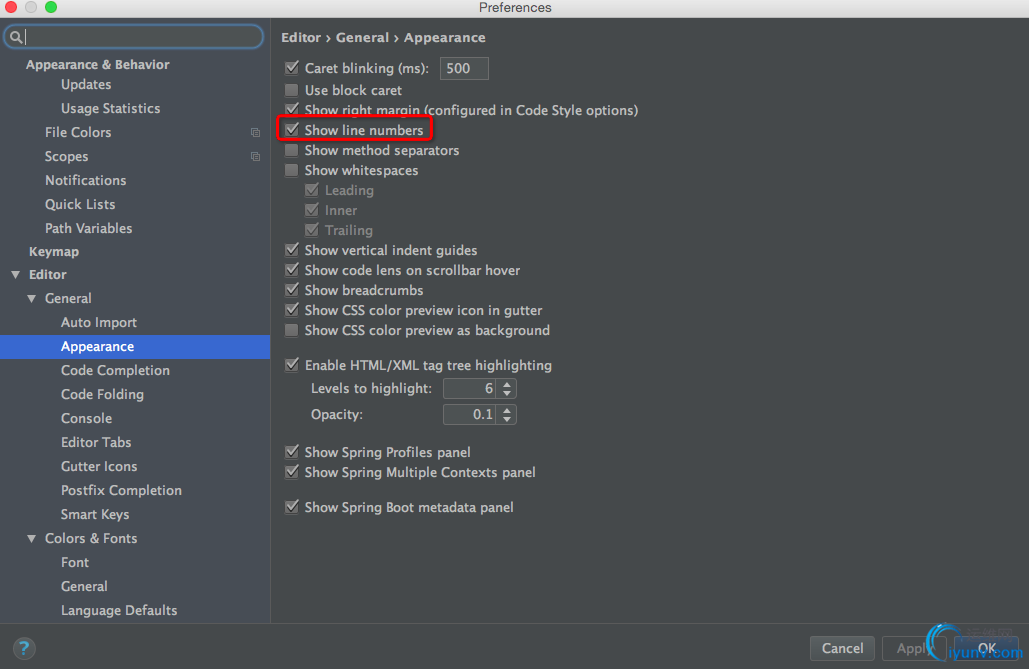1029x669 pixels.
Task: Toggle the Show line numbers checkbox
Action: (x=292, y=130)
